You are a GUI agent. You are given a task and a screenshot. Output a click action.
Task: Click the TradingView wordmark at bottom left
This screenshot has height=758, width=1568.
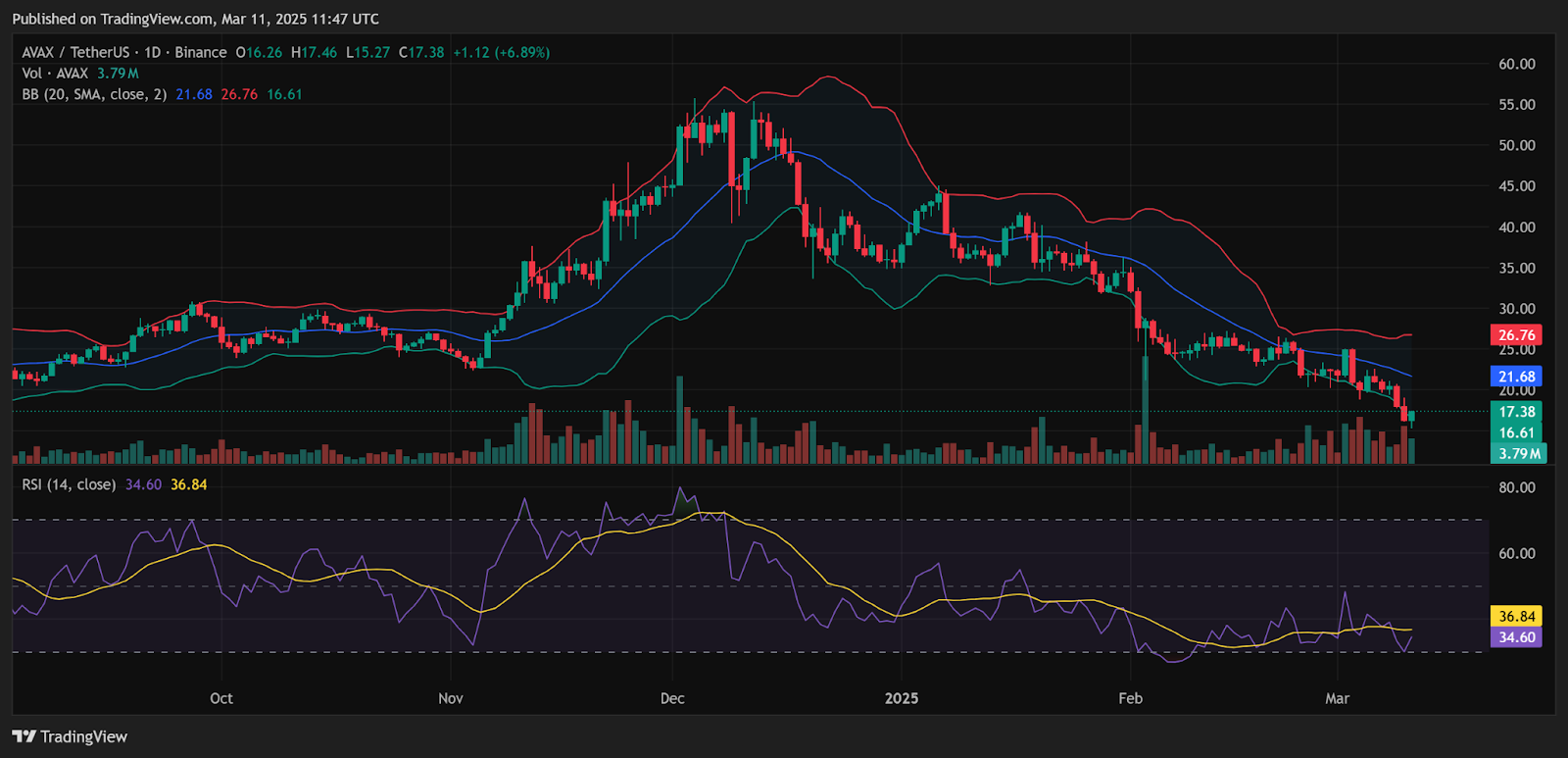point(84,736)
